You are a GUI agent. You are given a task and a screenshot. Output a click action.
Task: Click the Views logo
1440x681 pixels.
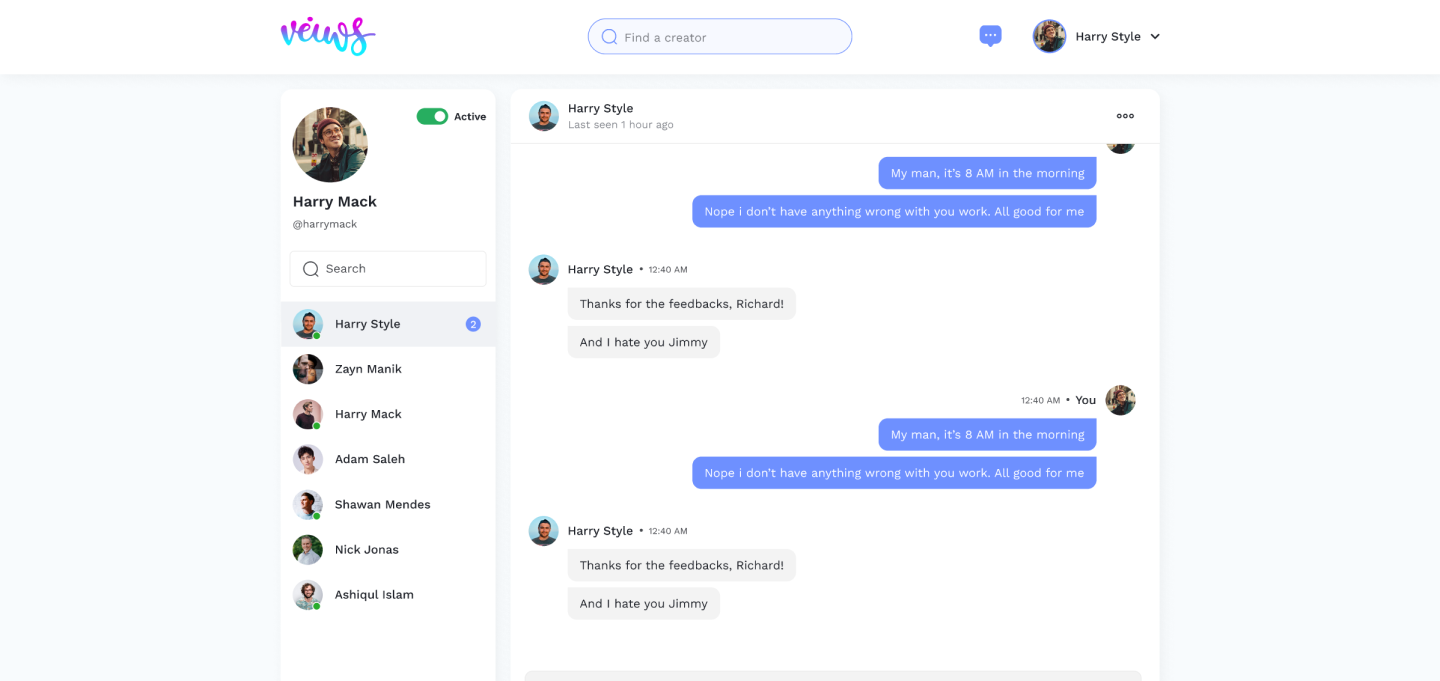point(328,36)
